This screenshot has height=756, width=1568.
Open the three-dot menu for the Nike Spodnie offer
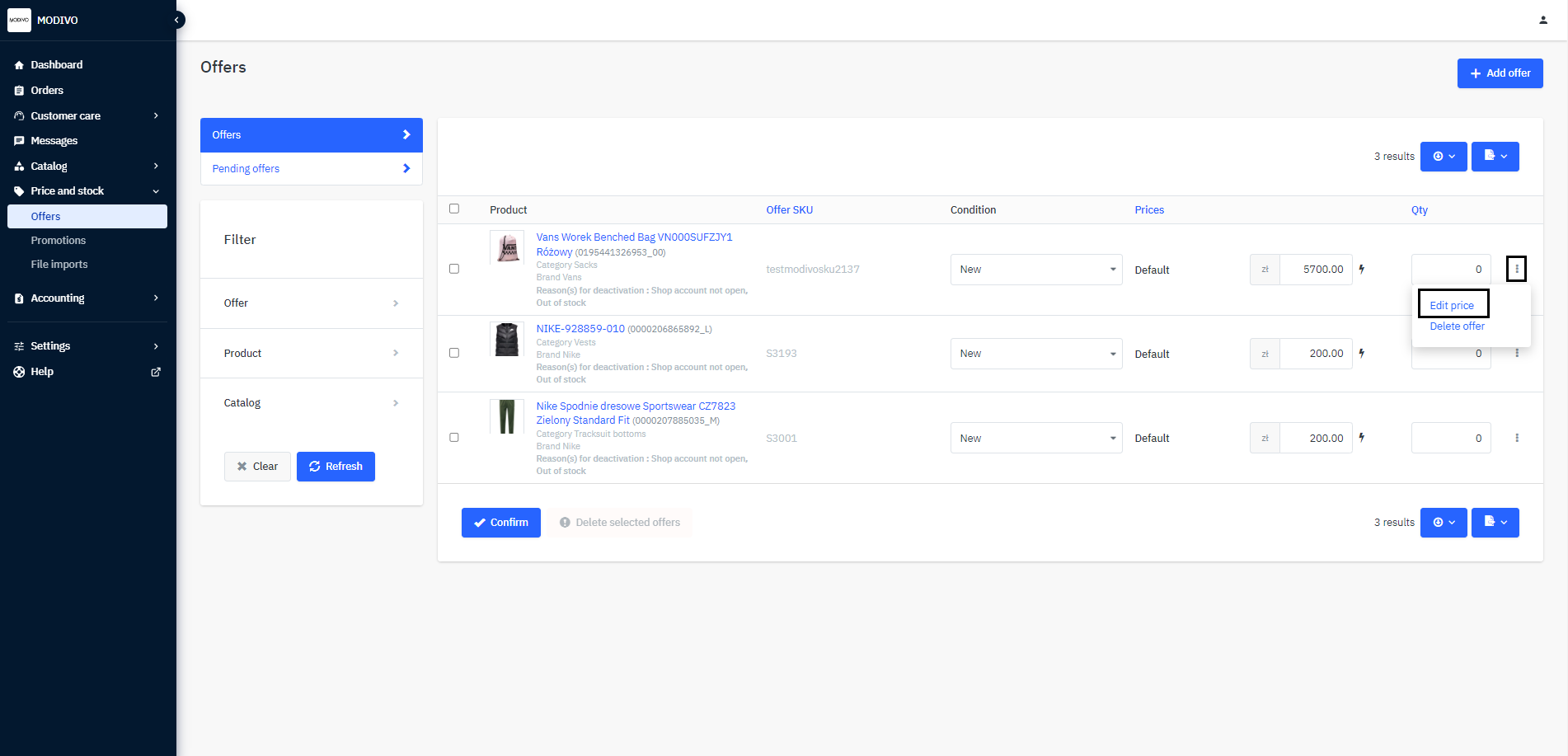[x=1516, y=438]
